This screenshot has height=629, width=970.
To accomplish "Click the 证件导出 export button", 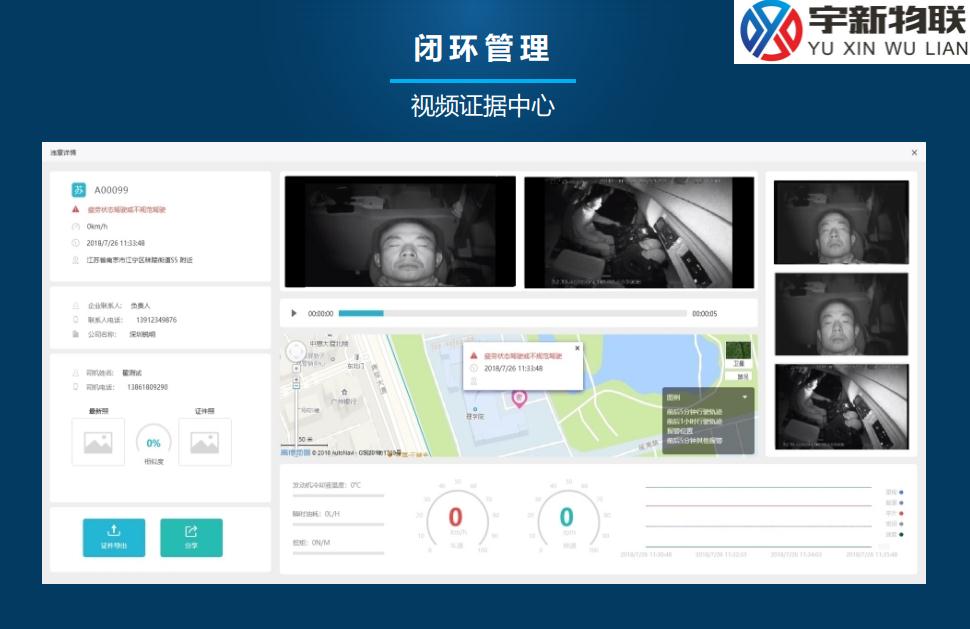I will 114,537.
